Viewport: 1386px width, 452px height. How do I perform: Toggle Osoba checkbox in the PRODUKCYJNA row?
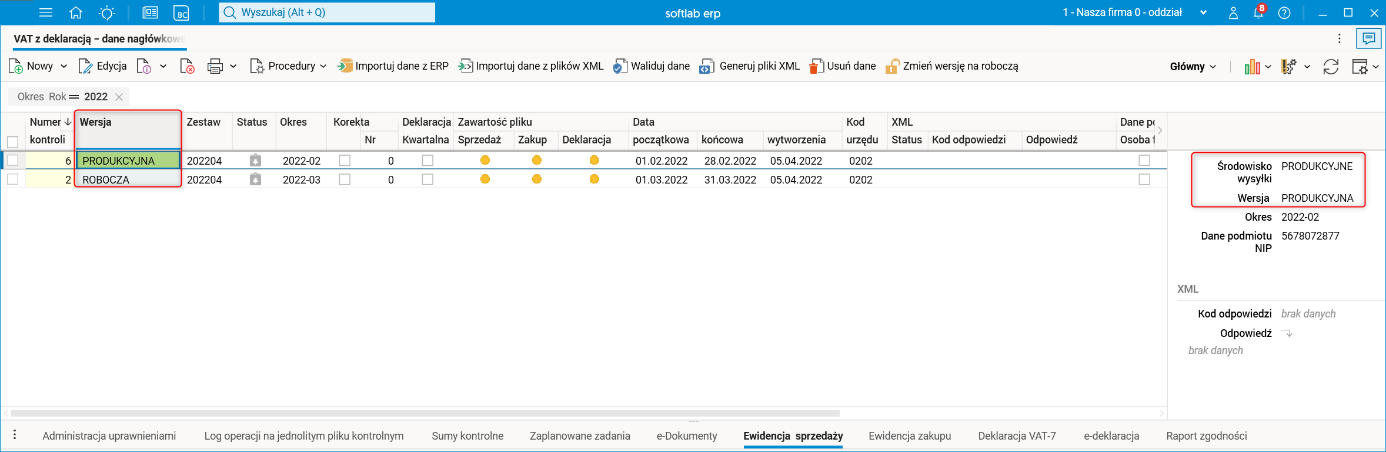point(1144,160)
